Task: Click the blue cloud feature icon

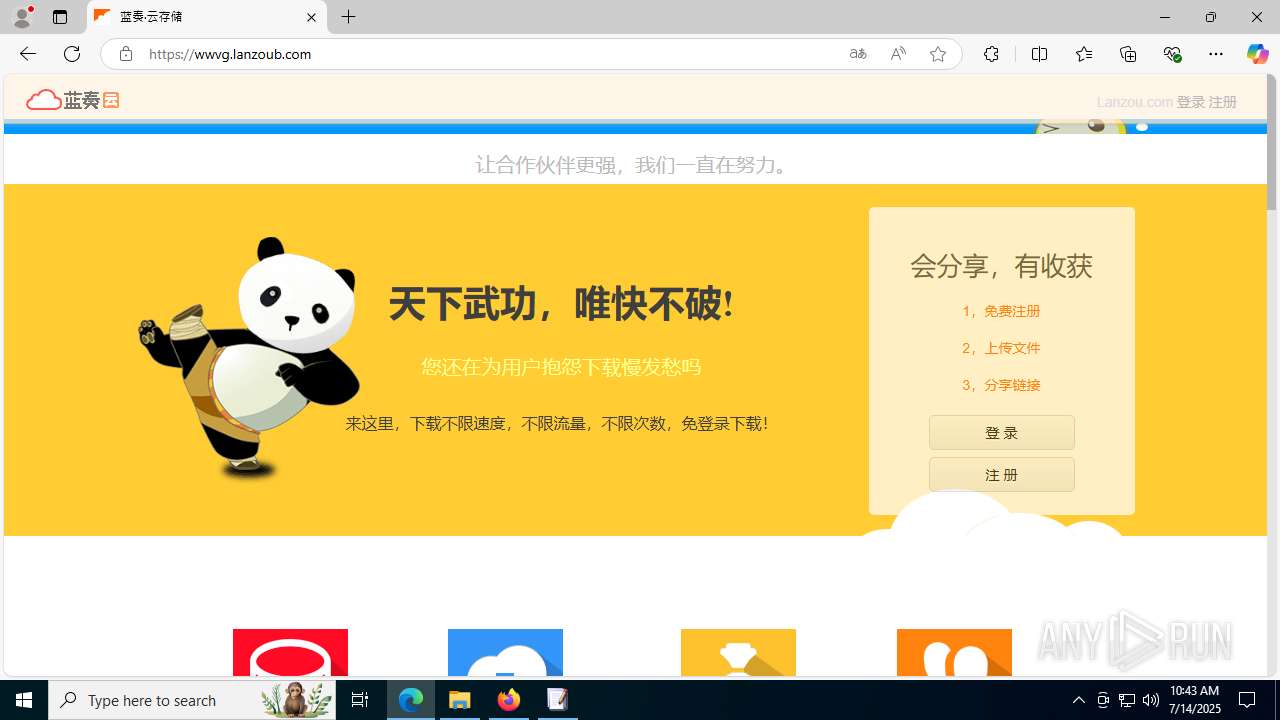Action: (505, 652)
